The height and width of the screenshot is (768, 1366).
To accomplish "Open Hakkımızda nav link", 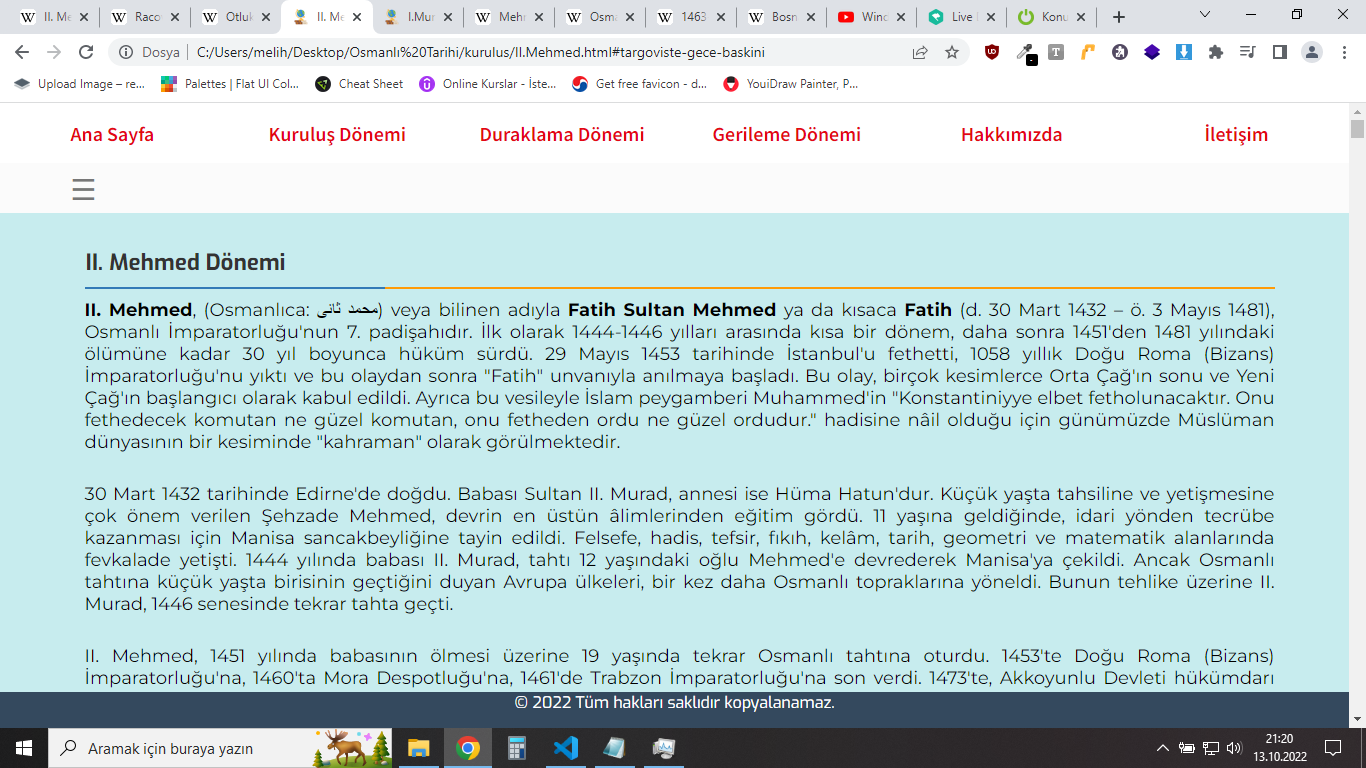I will (x=1011, y=135).
